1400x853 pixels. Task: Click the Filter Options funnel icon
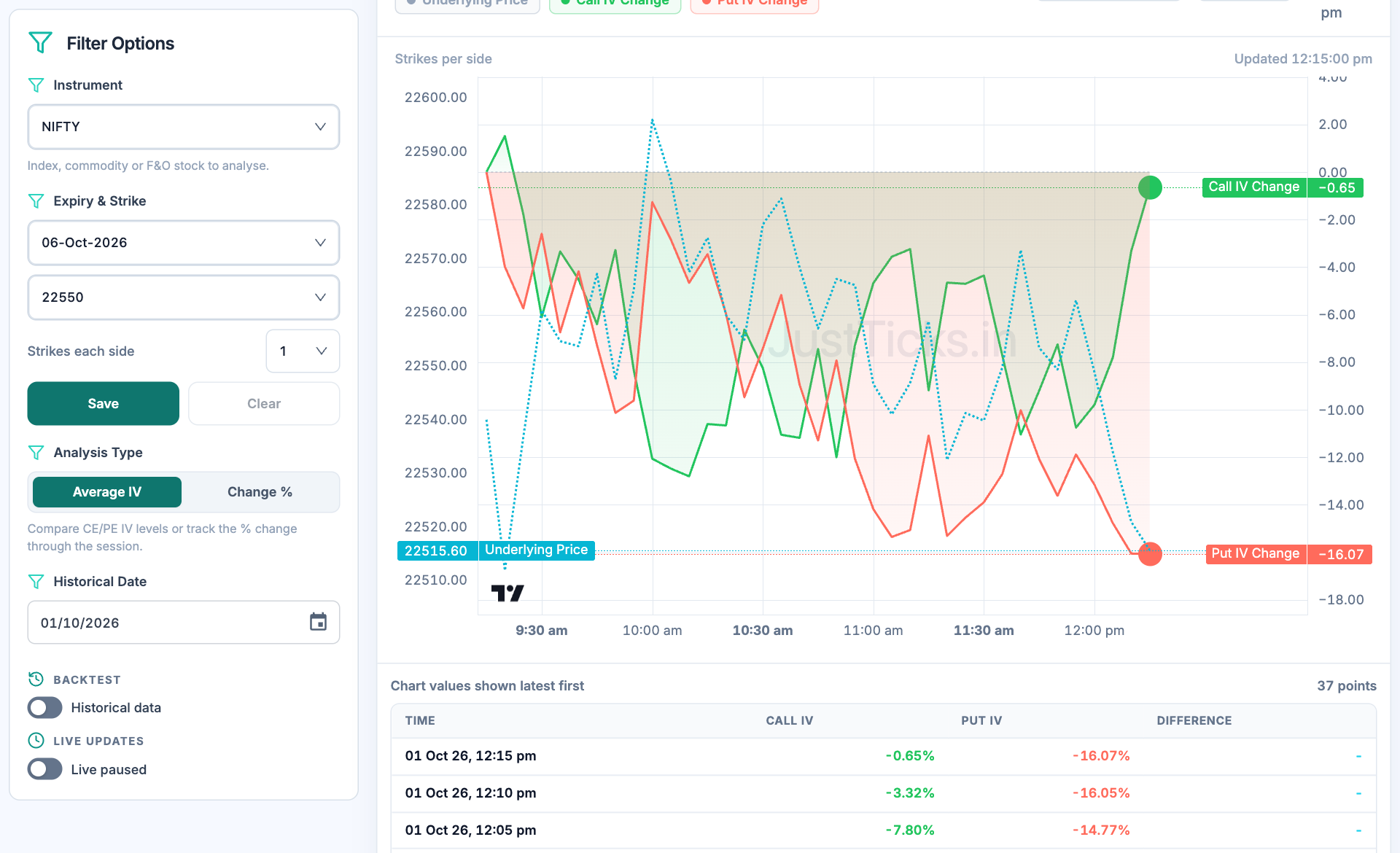(40, 43)
